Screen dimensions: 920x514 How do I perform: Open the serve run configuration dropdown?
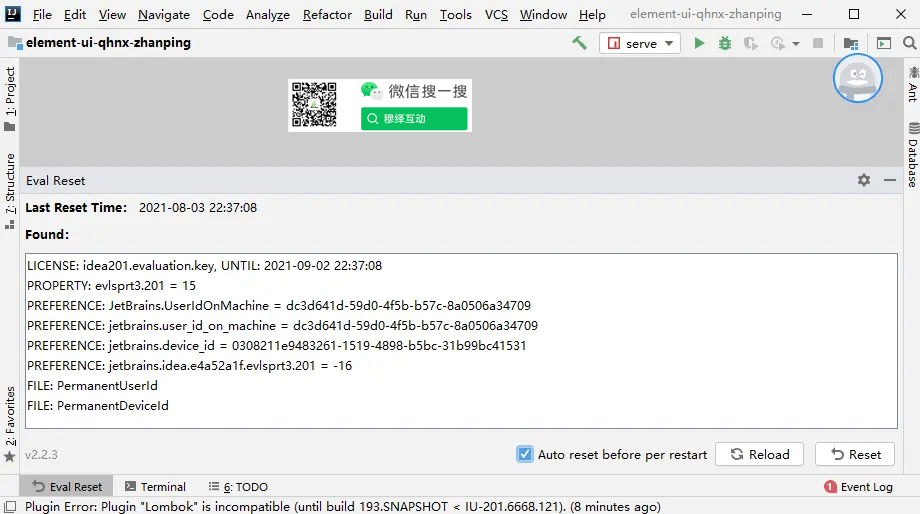(640, 43)
